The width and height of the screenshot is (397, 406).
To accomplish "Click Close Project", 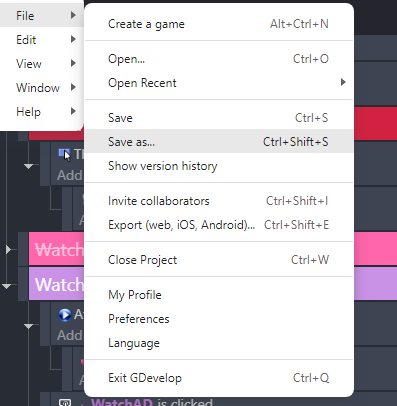I will tap(219, 260).
